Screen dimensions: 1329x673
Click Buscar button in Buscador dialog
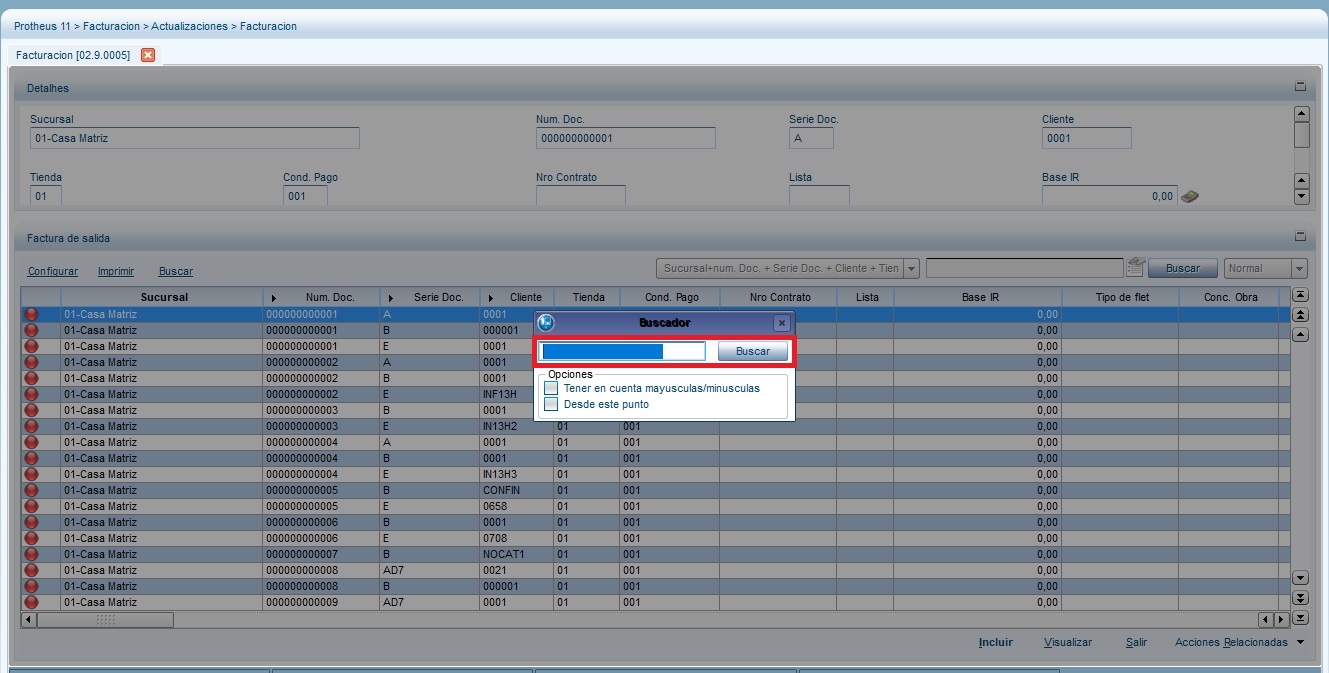pos(753,352)
